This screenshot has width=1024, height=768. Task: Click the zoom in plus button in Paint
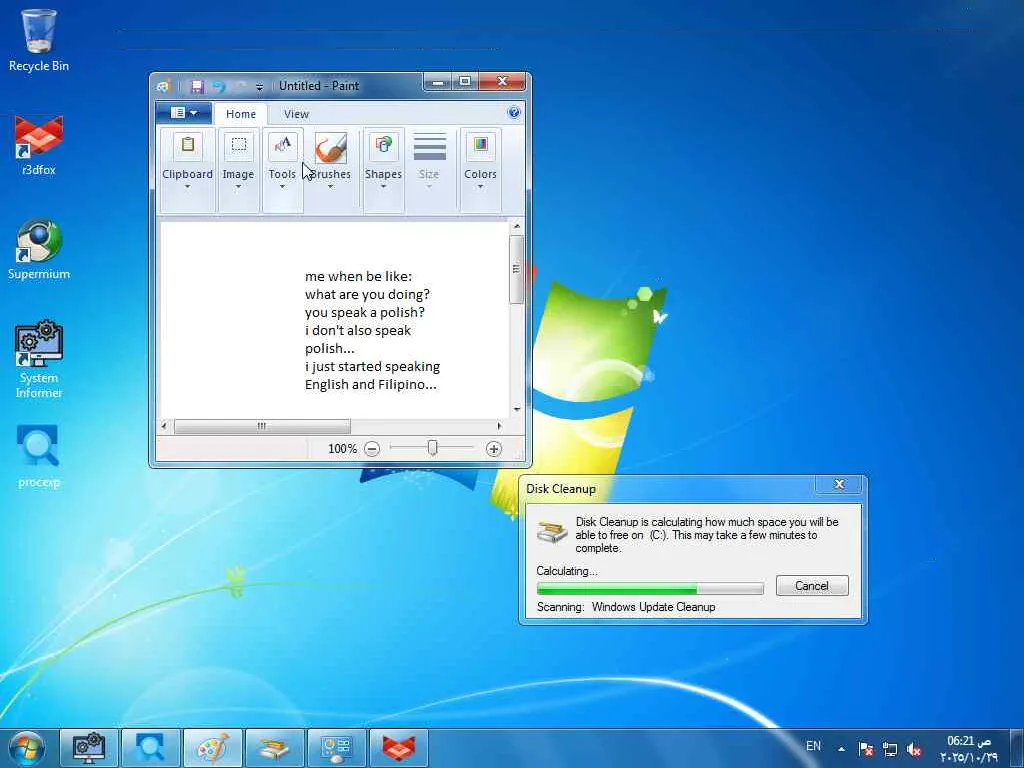[x=494, y=449]
